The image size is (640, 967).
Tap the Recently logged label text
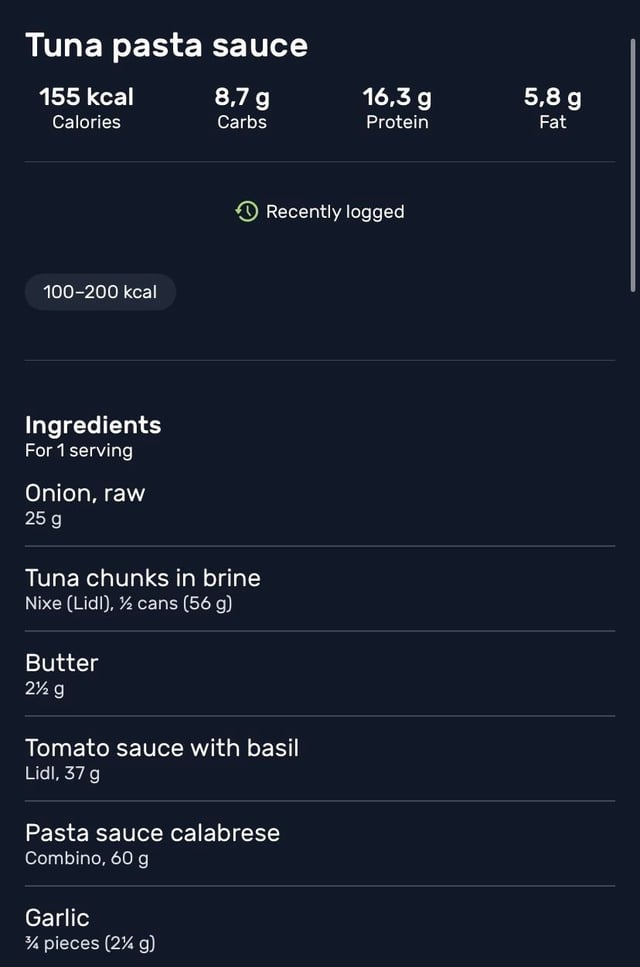[x=335, y=212]
